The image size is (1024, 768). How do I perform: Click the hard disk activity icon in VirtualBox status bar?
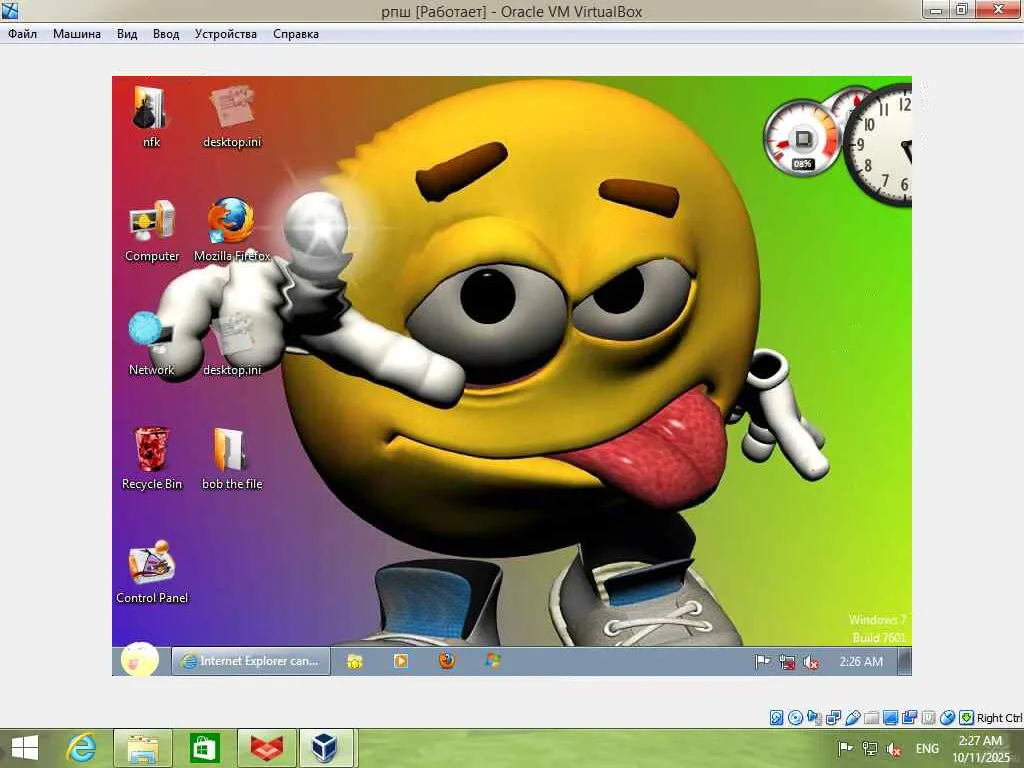(x=777, y=718)
